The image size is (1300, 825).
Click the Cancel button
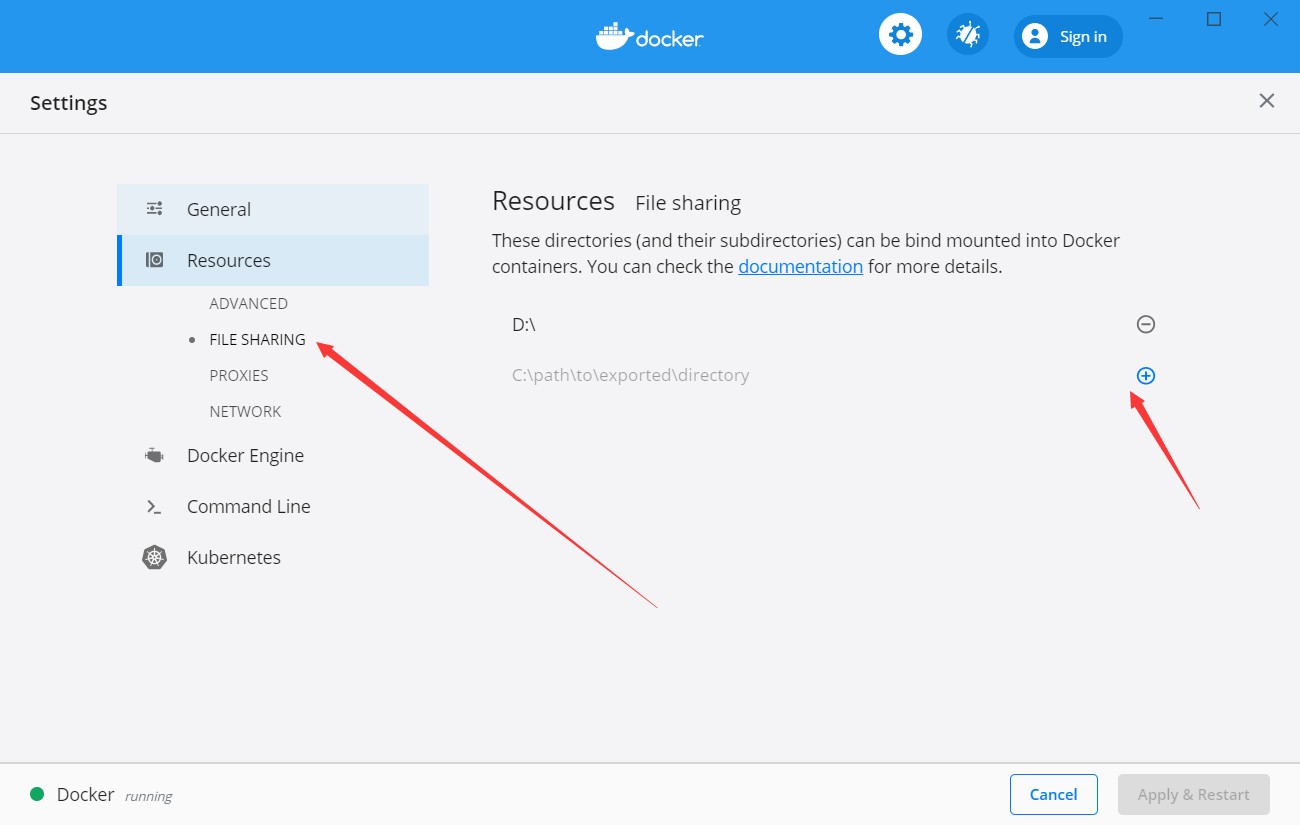(x=1054, y=794)
